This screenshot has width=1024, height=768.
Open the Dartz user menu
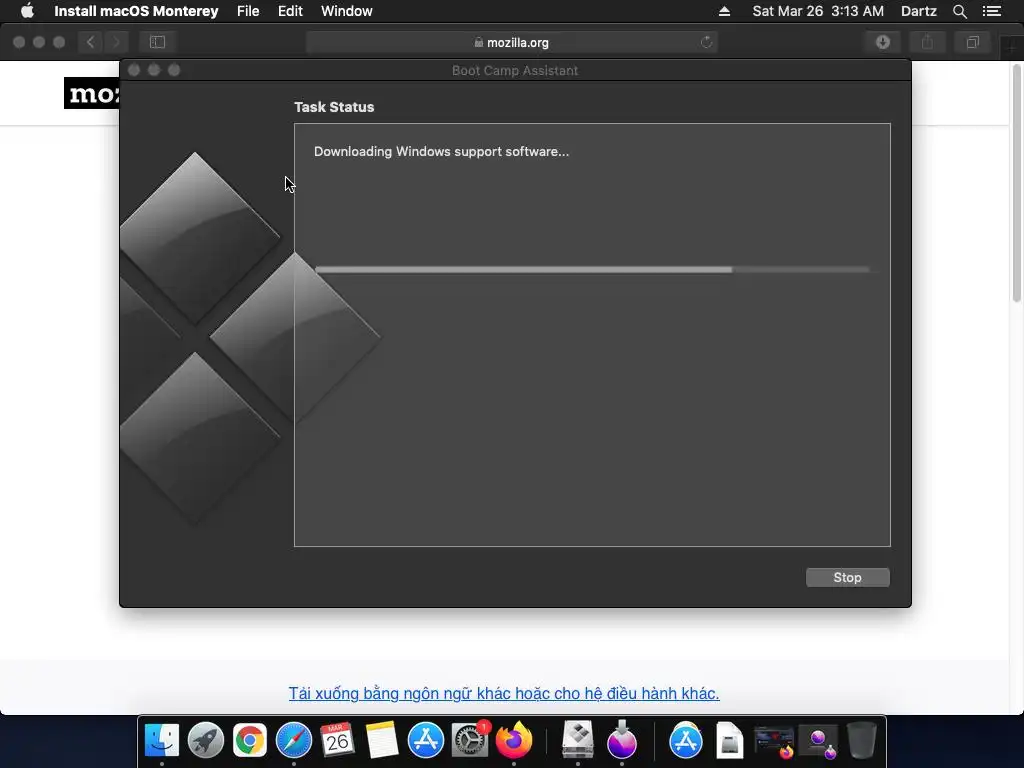coord(918,11)
